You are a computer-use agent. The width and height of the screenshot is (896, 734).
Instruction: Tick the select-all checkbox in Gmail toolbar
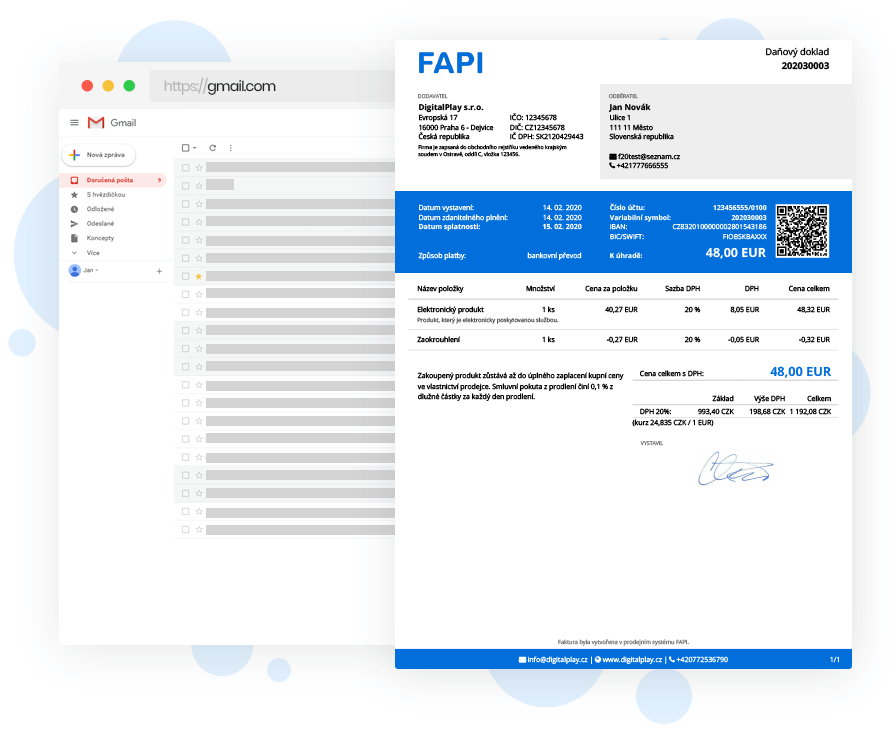[x=185, y=148]
